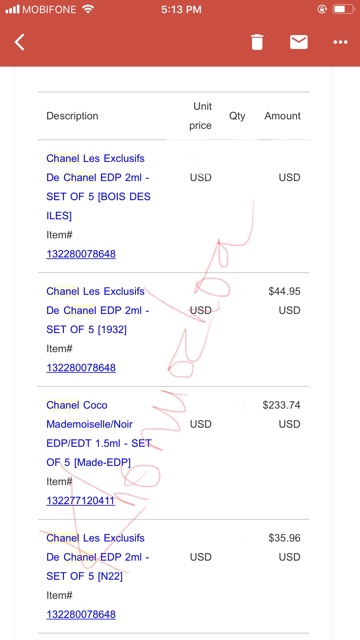Open item number 132277120411
The image size is (360, 640).
(x=80, y=500)
